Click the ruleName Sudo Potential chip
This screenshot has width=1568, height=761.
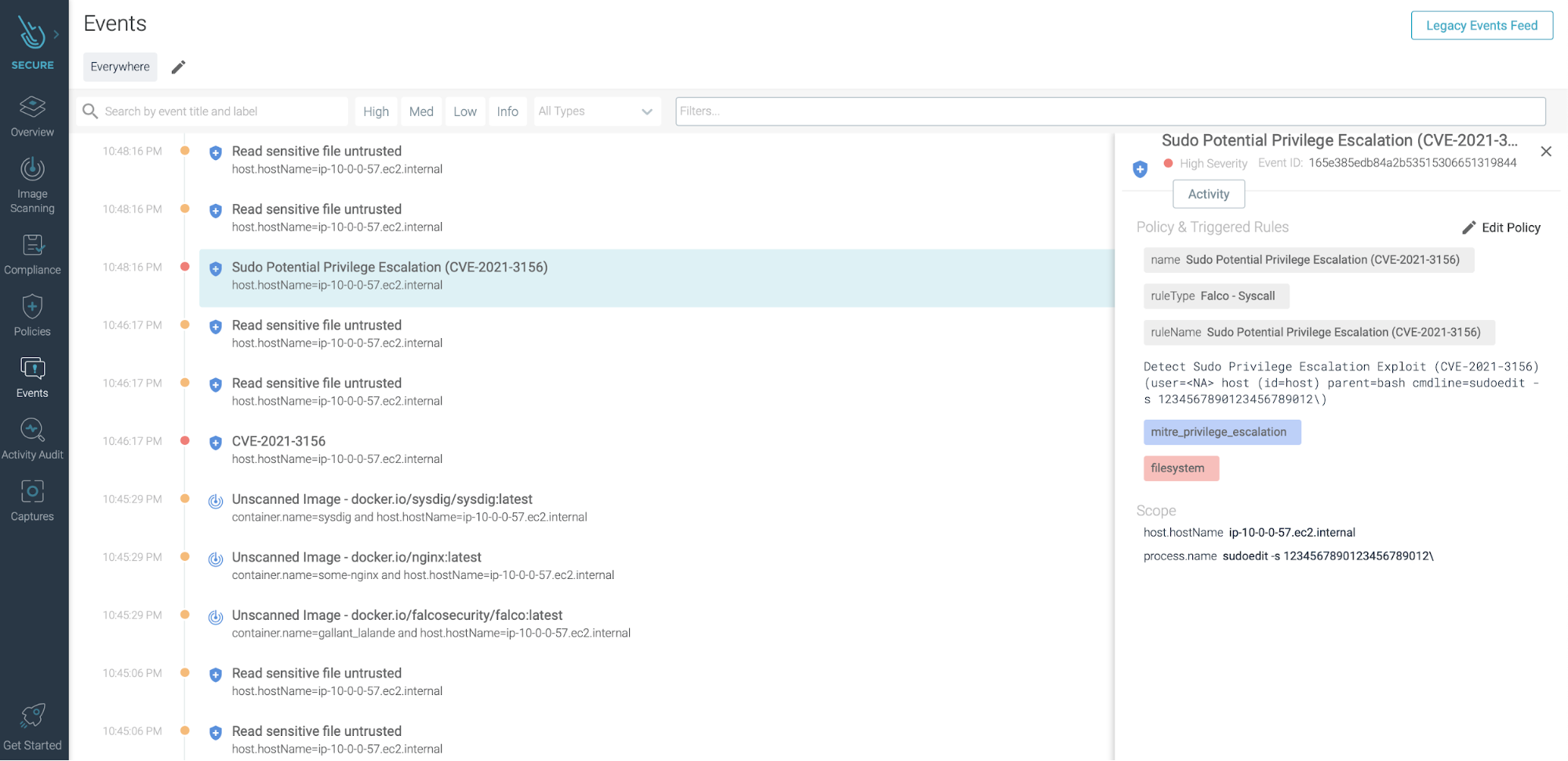pyautogui.click(x=1319, y=332)
